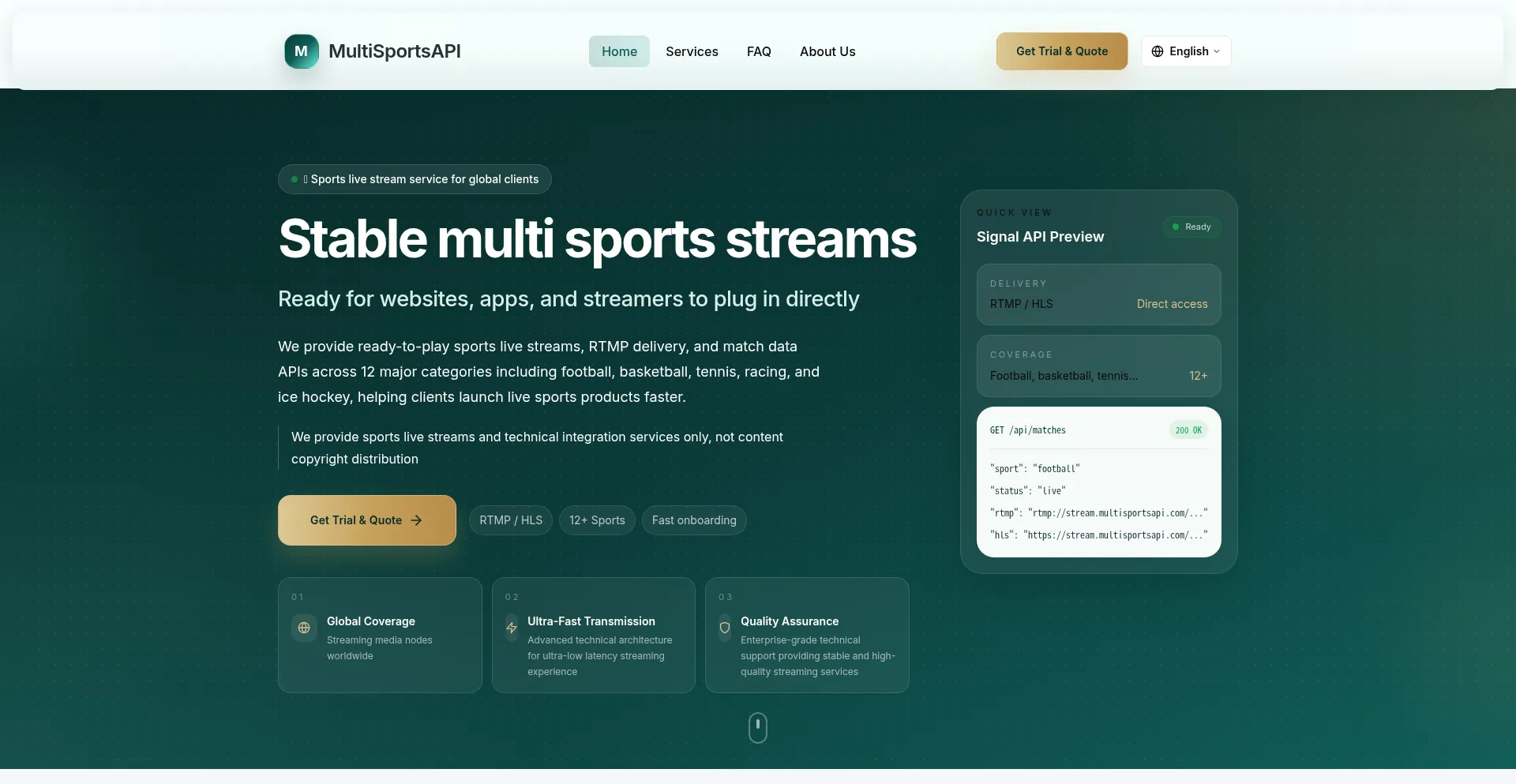Click the '01' card number label
This screenshot has height=784, width=1516.
pos(298,597)
